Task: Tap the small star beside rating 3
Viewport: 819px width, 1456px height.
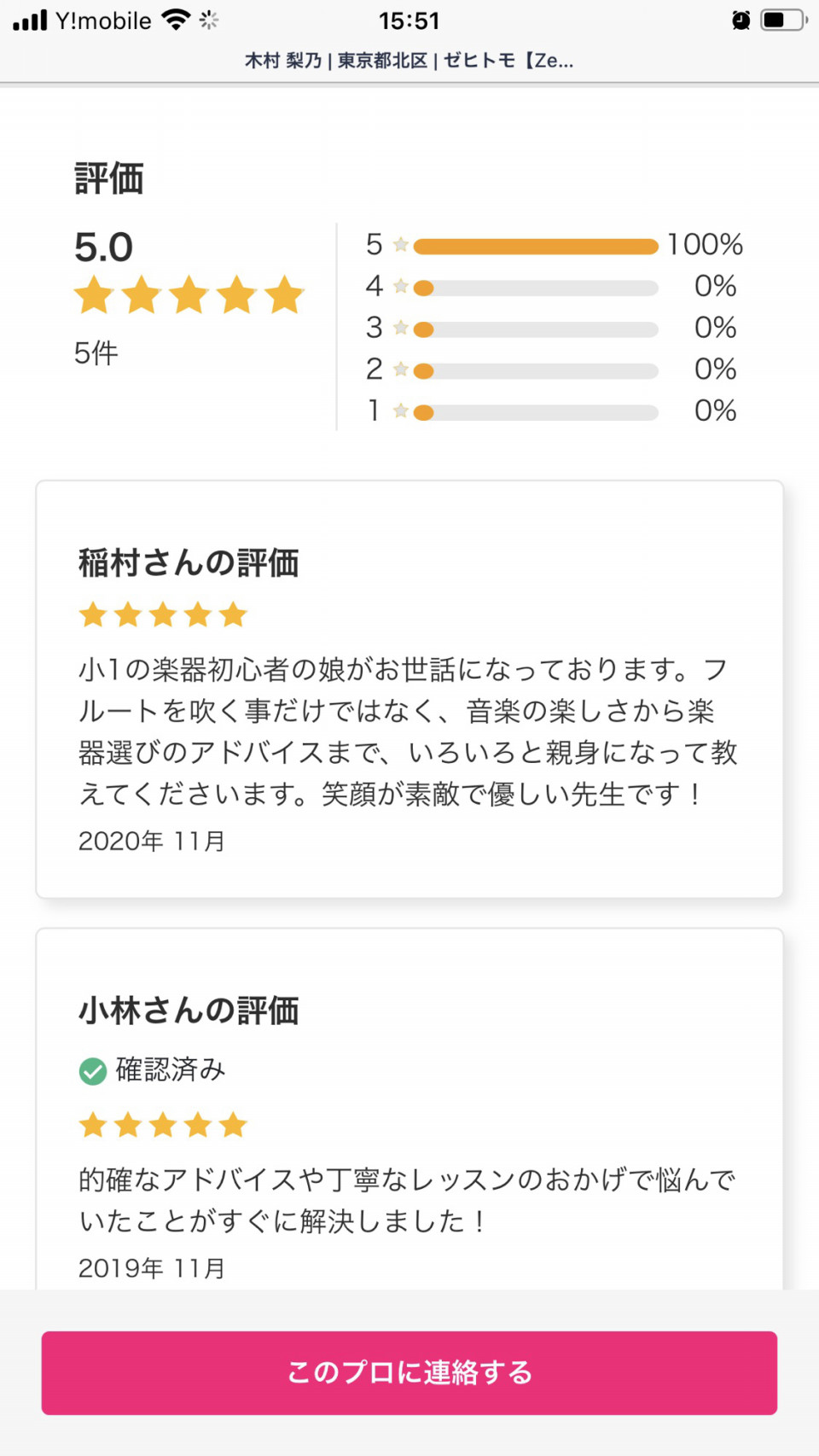Action: 401,328
